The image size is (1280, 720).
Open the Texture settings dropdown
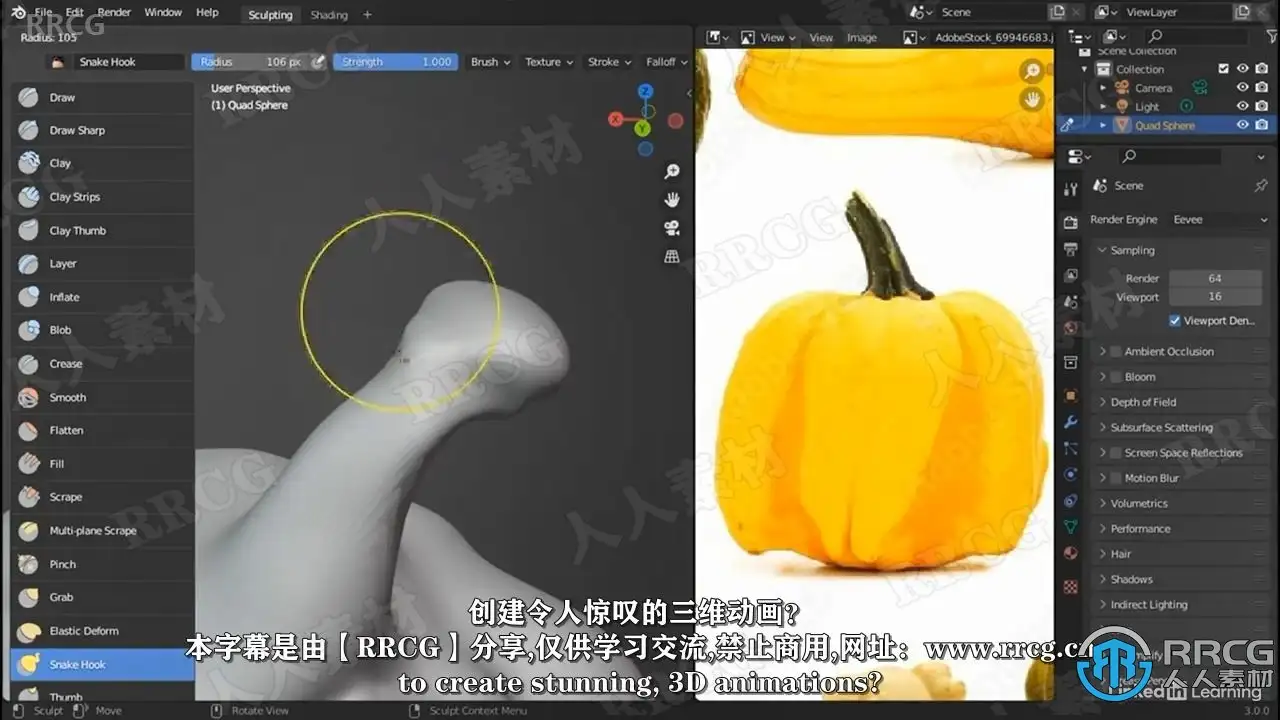(549, 62)
